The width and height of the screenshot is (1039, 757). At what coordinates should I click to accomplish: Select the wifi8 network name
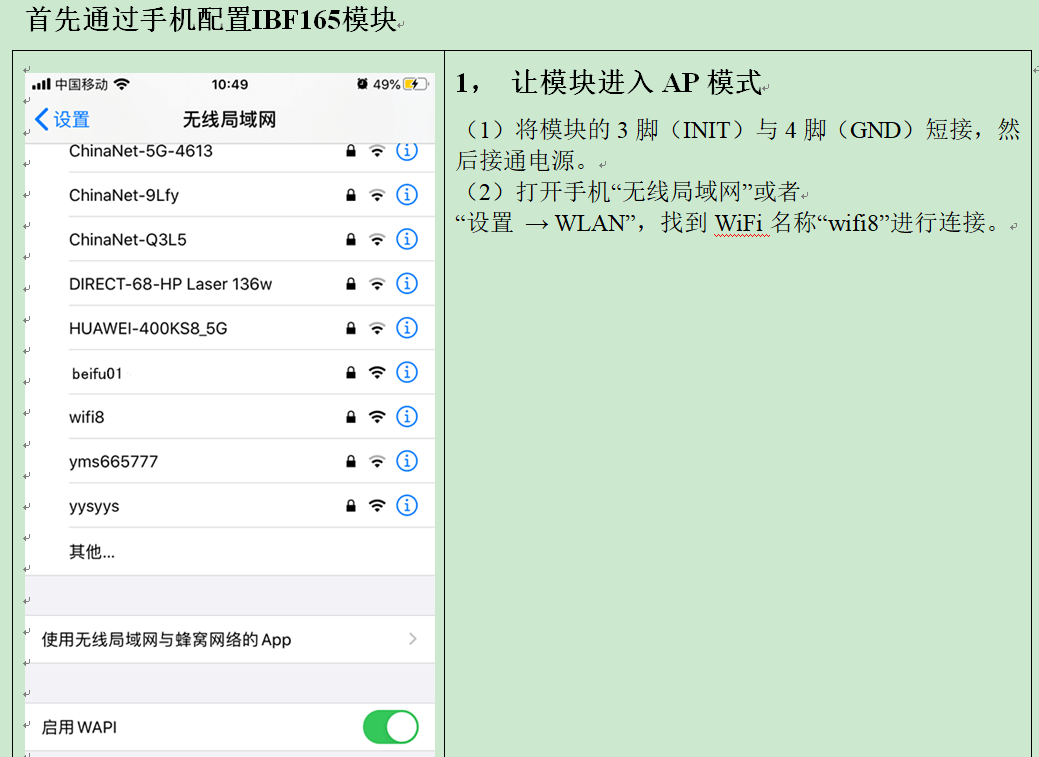coord(87,417)
